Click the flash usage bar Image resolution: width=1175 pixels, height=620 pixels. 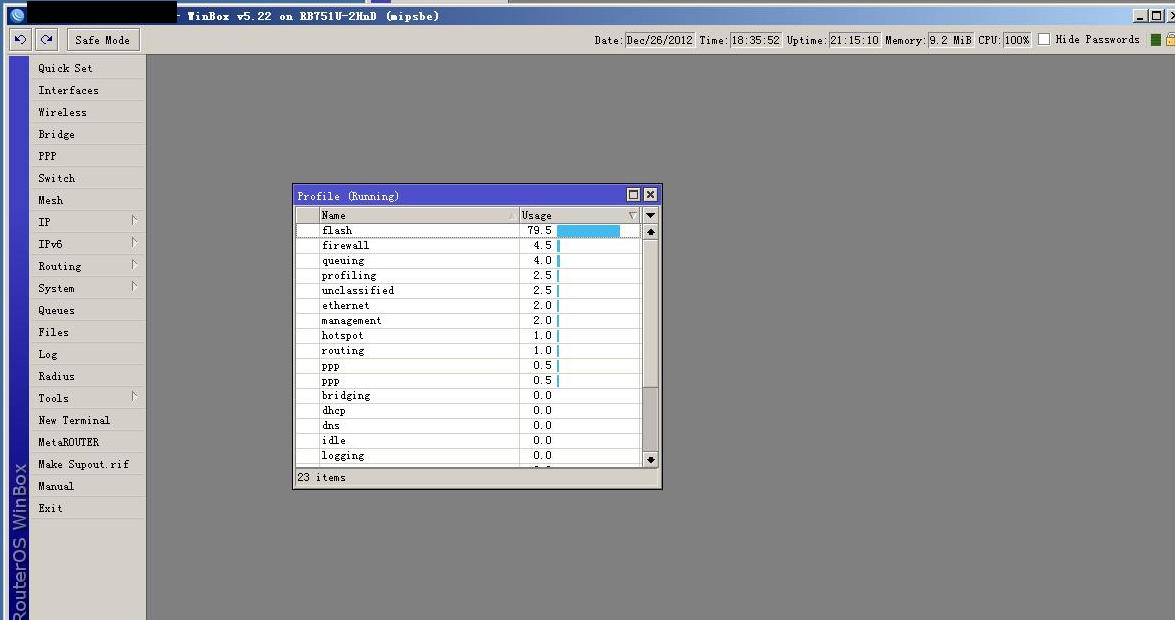pos(588,230)
